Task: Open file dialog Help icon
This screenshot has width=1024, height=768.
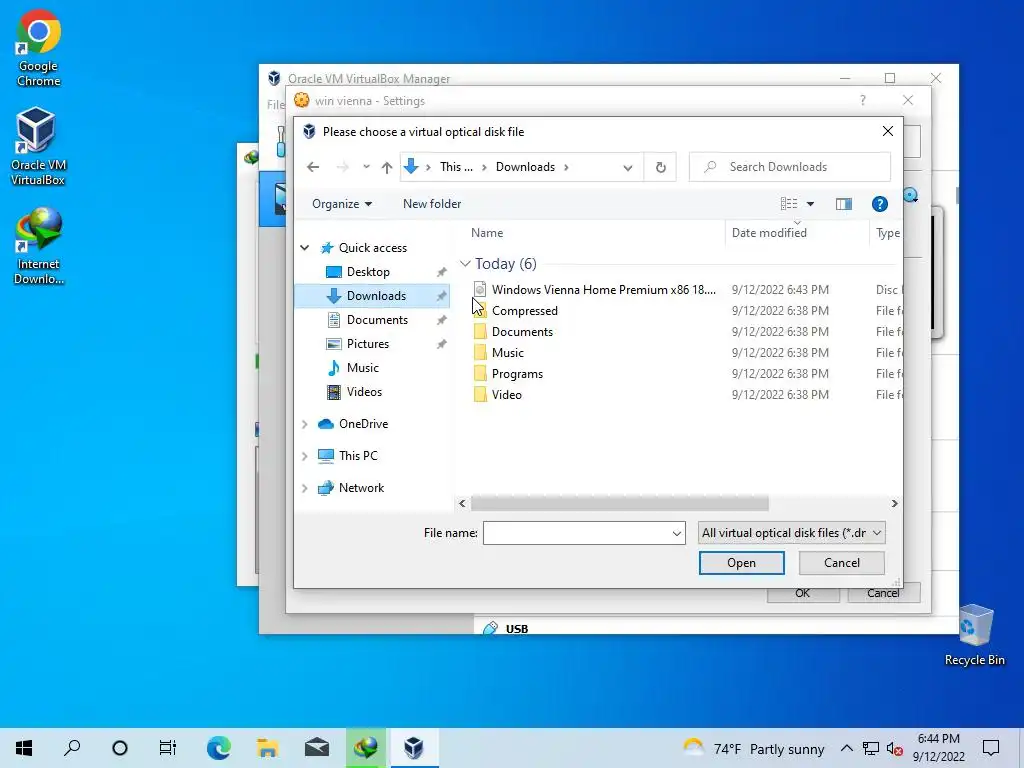Action: click(880, 204)
